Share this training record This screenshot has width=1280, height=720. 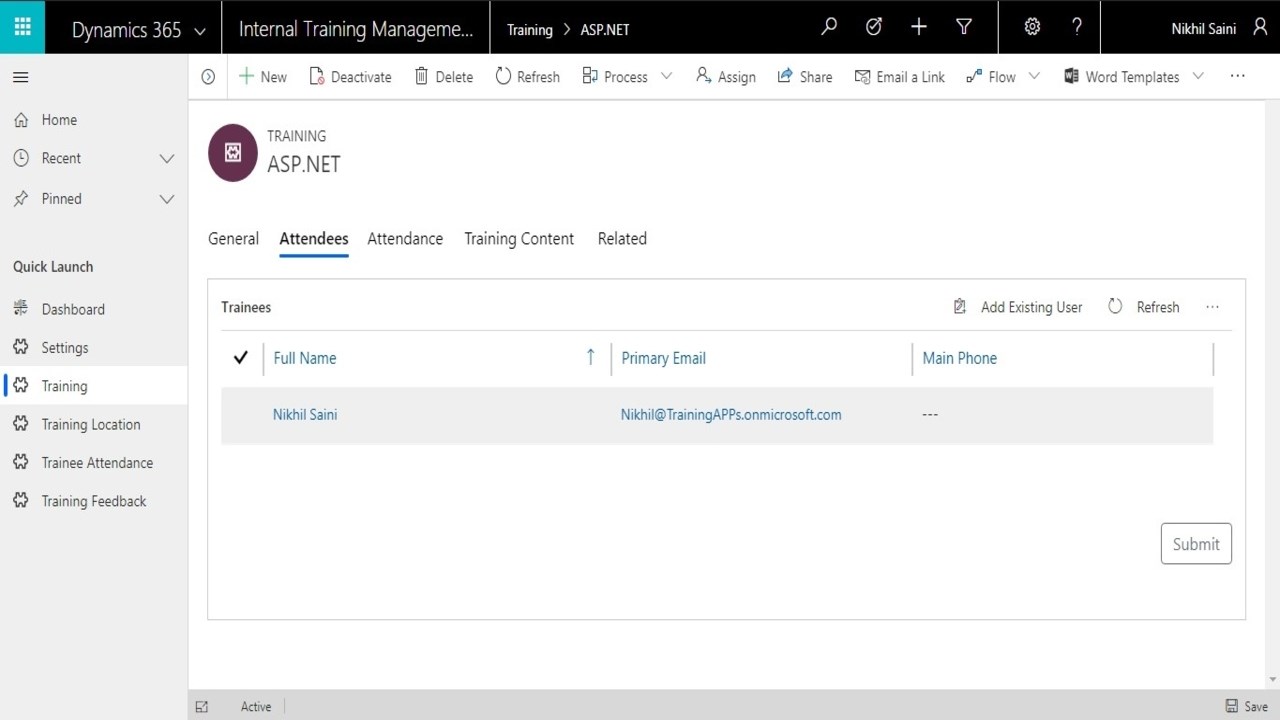[x=805, y=77]
